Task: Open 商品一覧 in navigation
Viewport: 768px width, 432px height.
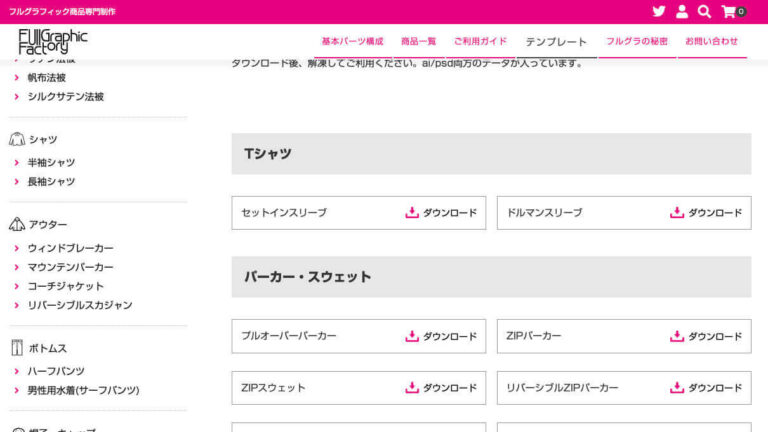Action: coord(418,42)
